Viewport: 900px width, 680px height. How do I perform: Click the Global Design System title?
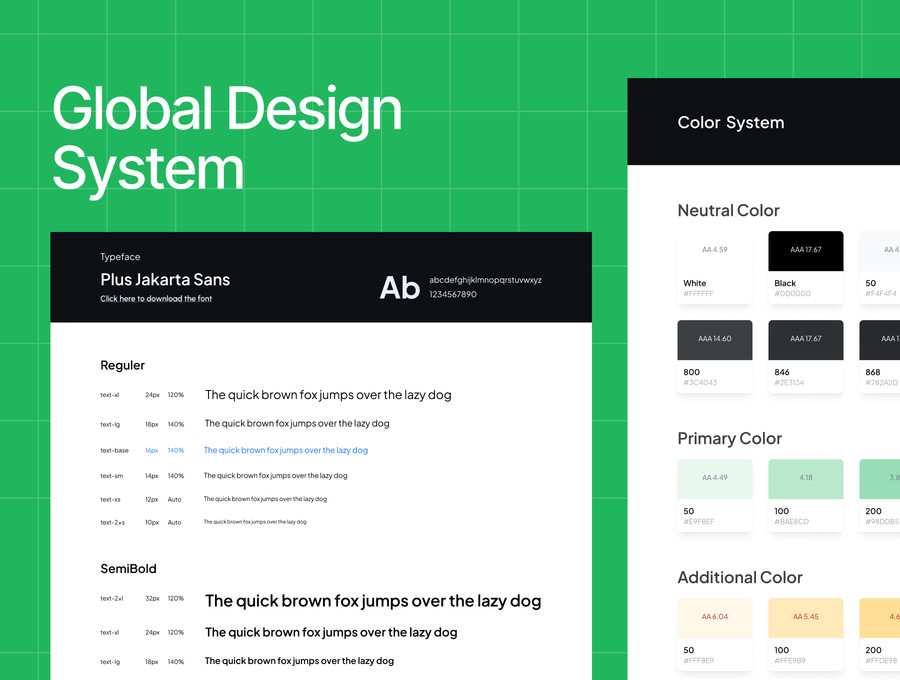tap(227, 138)
